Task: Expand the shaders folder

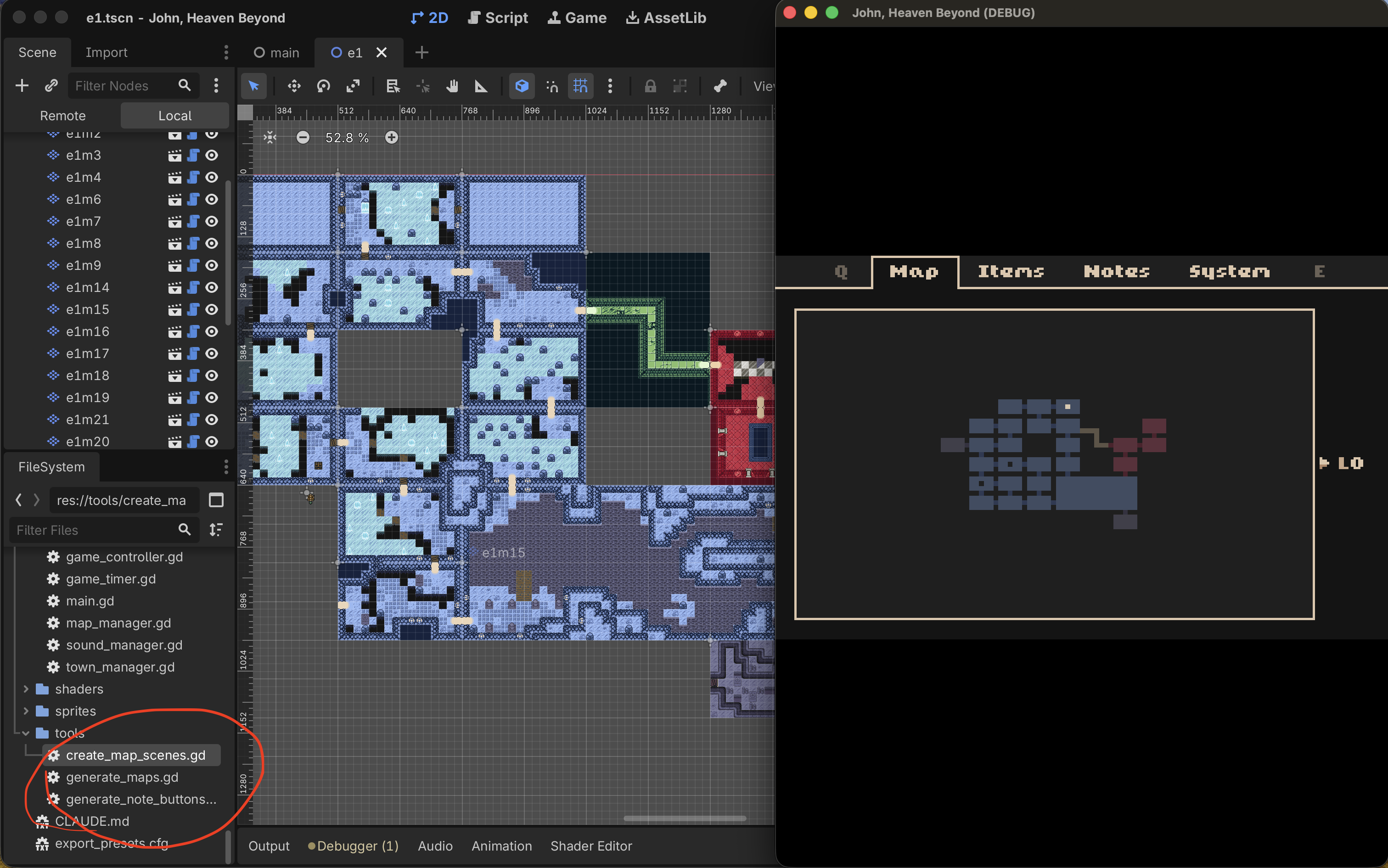Action: click(26, 689)
